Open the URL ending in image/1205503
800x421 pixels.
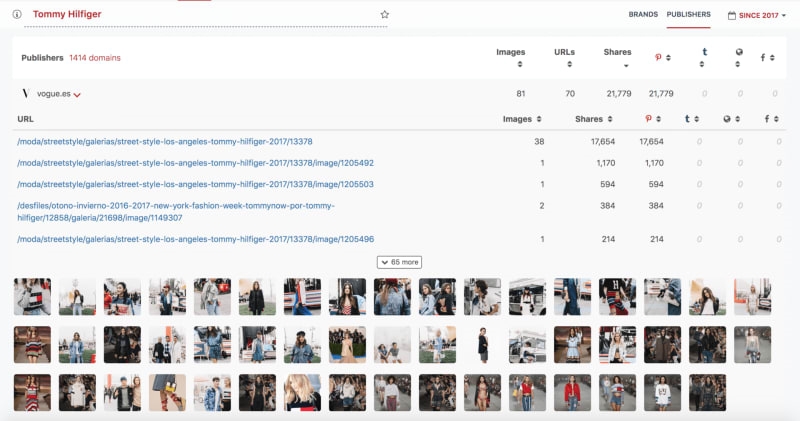(195, 184)
